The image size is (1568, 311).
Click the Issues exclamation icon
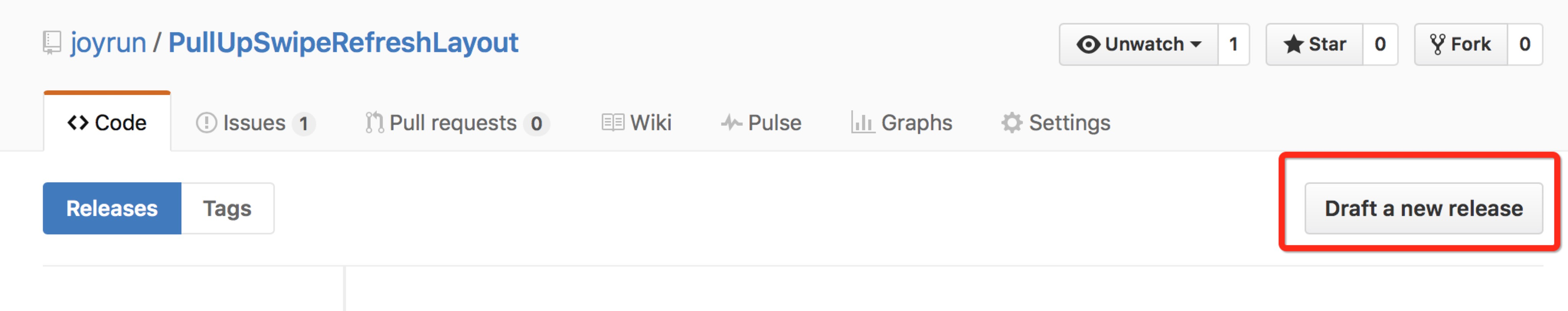[206, 123]
